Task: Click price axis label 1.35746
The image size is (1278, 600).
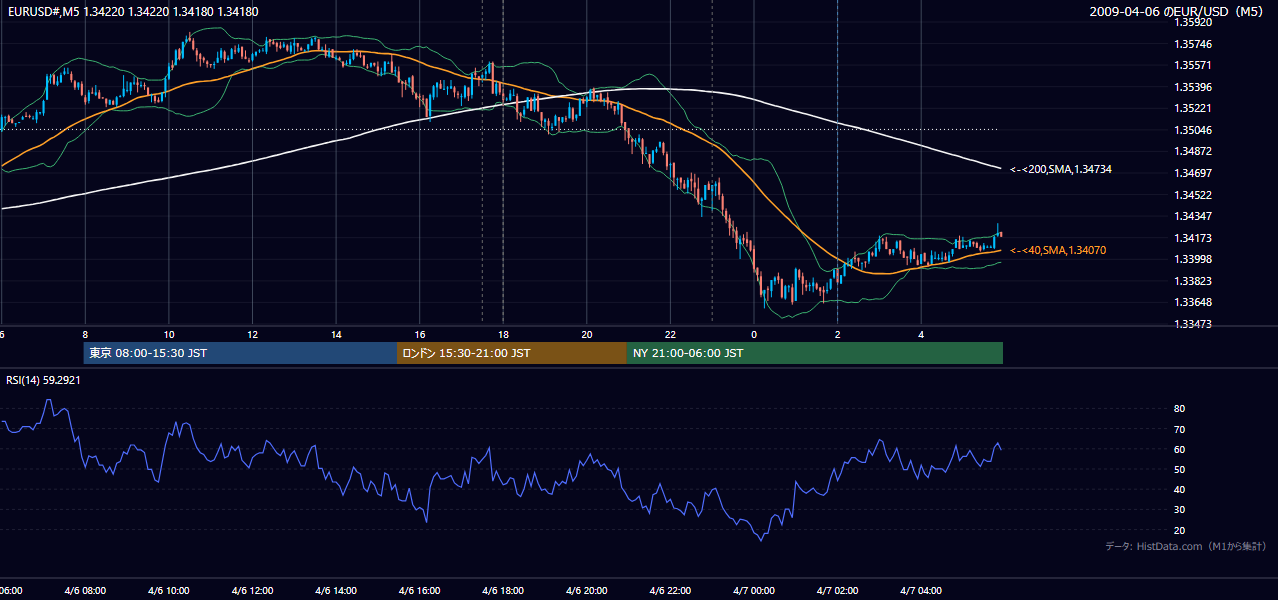Action: pyautogui.click(x=1192, y=44)
